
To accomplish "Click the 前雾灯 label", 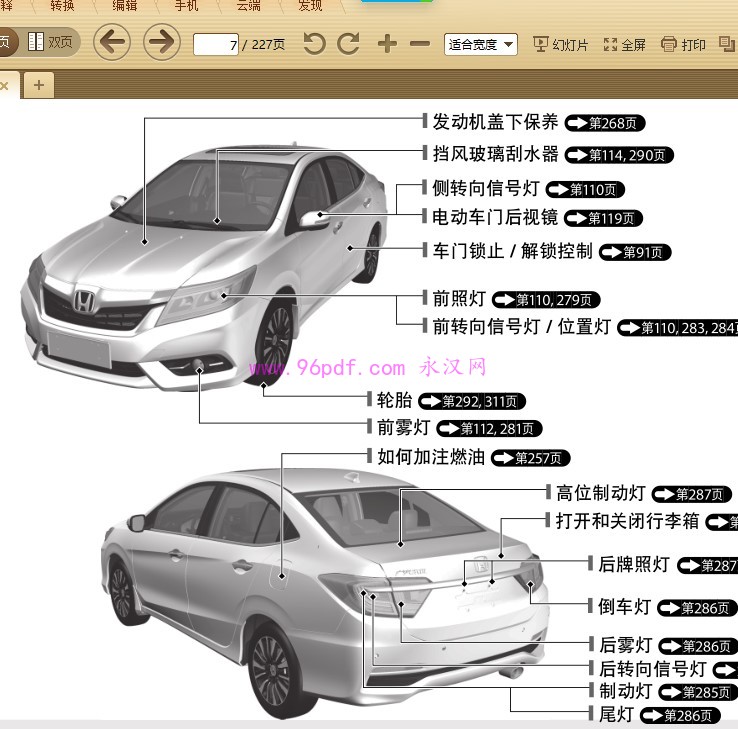I will [403, 427].
